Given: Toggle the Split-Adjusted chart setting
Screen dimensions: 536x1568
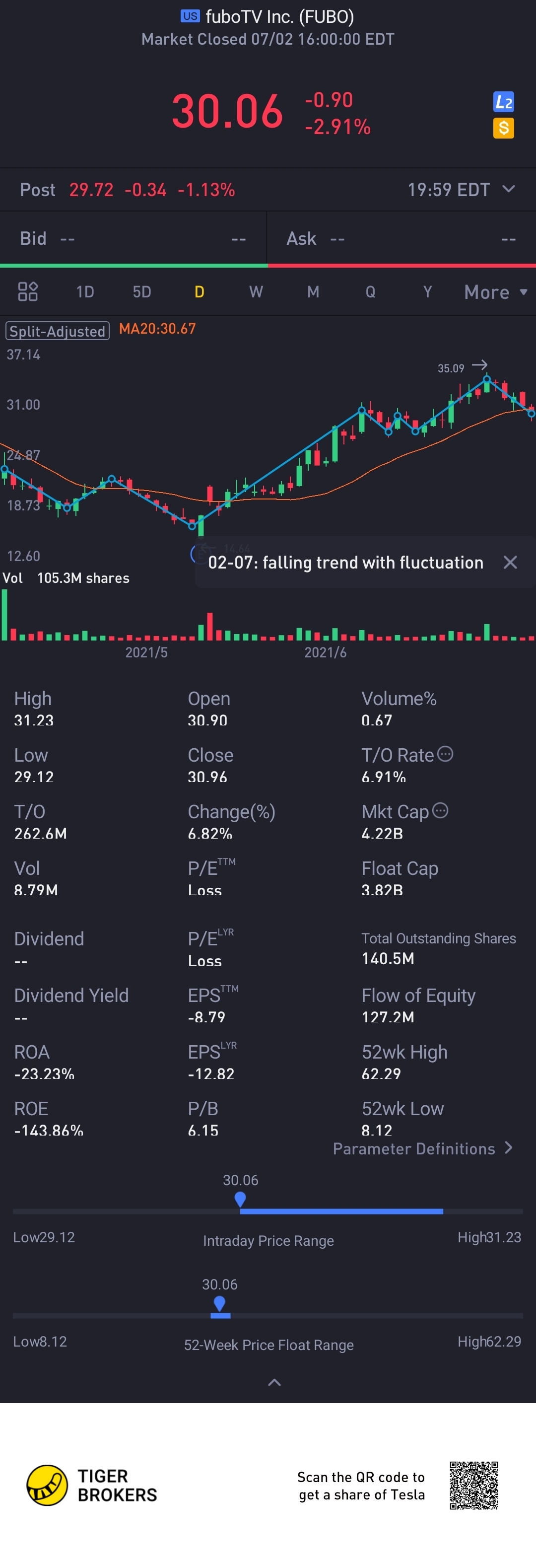Looking at the screenshot, I should click(58, 331).
